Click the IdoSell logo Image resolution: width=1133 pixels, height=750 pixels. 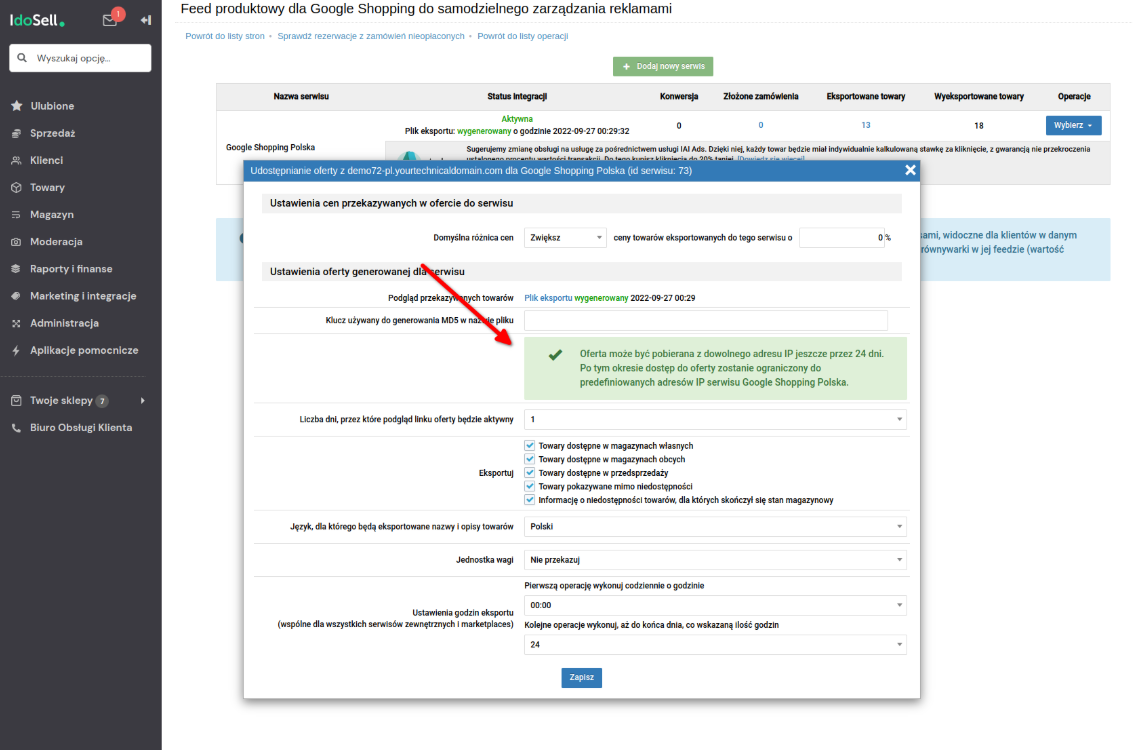tap(37, 20)
